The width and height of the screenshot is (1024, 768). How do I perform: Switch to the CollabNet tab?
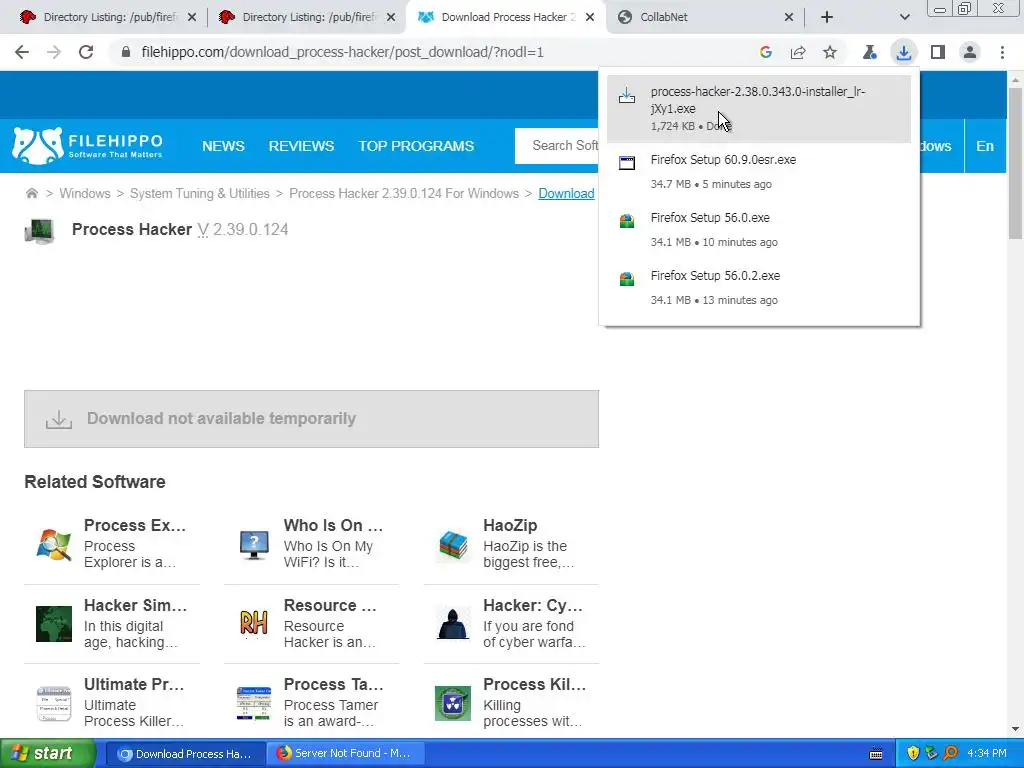coord(705,17)
